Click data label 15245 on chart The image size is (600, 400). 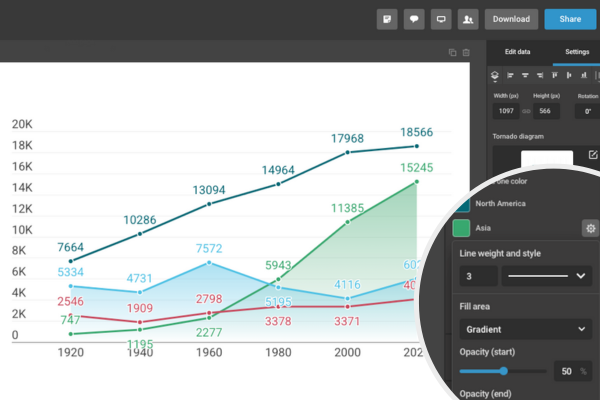coord(416,168)
